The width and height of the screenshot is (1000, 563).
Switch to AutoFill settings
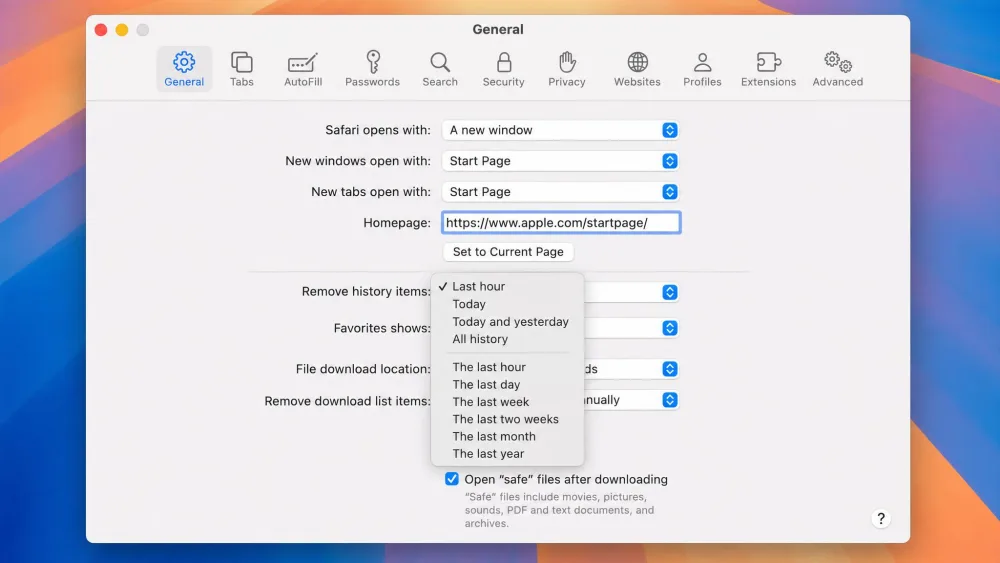(303, 69)
